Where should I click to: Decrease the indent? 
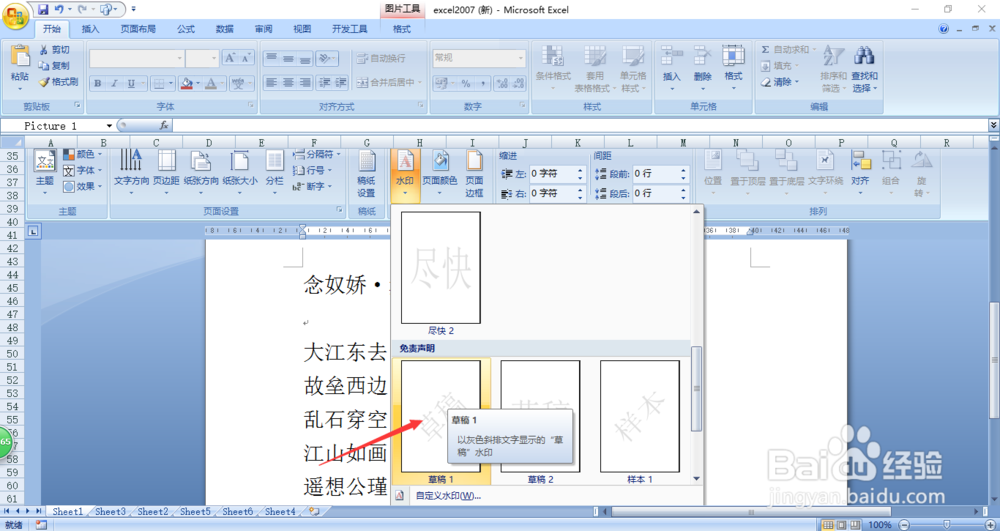click(325, 82)
